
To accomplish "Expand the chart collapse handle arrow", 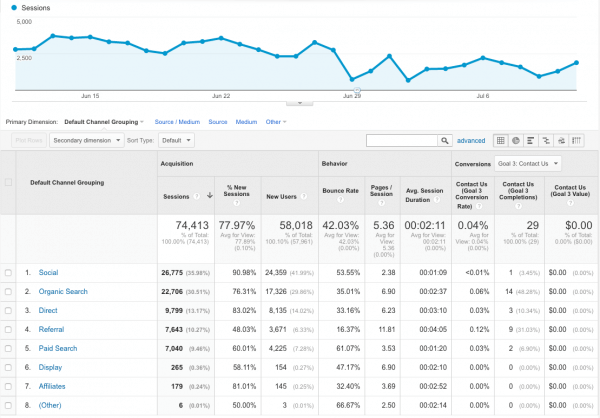I will pos(300,103).
